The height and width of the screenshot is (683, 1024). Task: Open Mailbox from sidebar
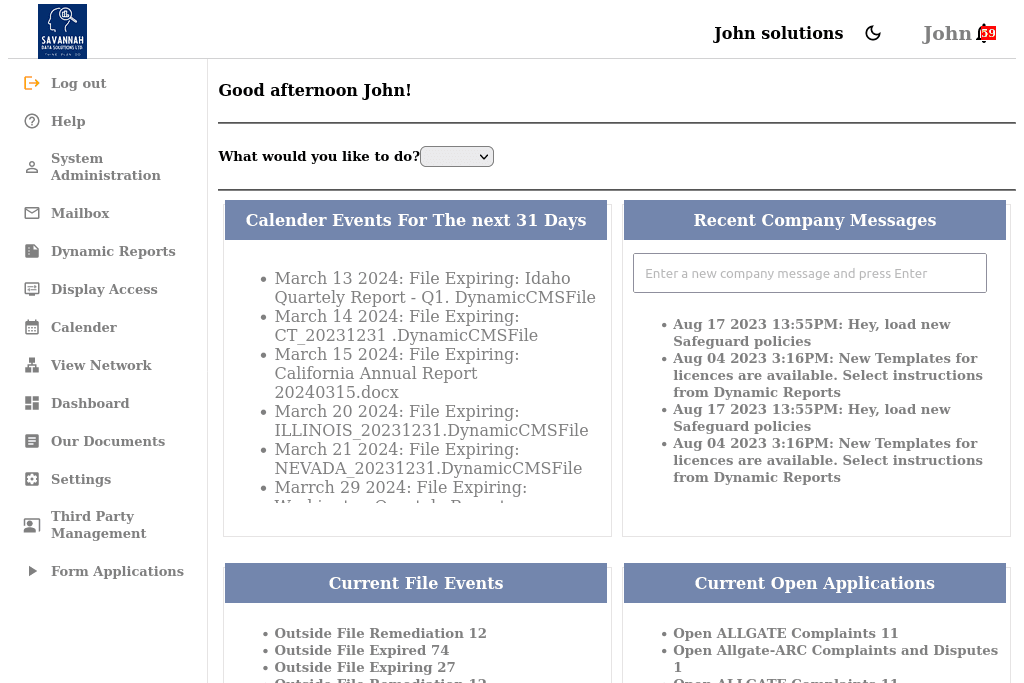click(x=80, y=213)
